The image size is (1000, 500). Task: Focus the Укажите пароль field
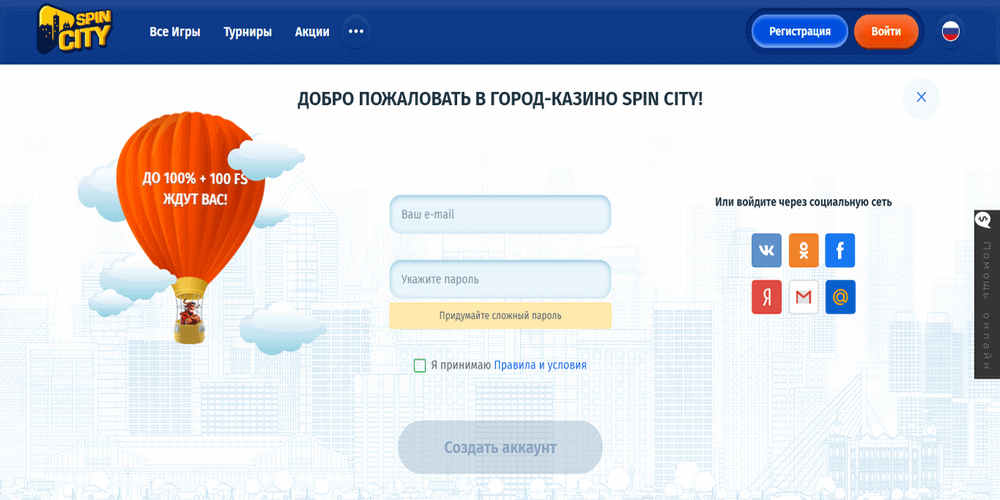coord(500,279)
